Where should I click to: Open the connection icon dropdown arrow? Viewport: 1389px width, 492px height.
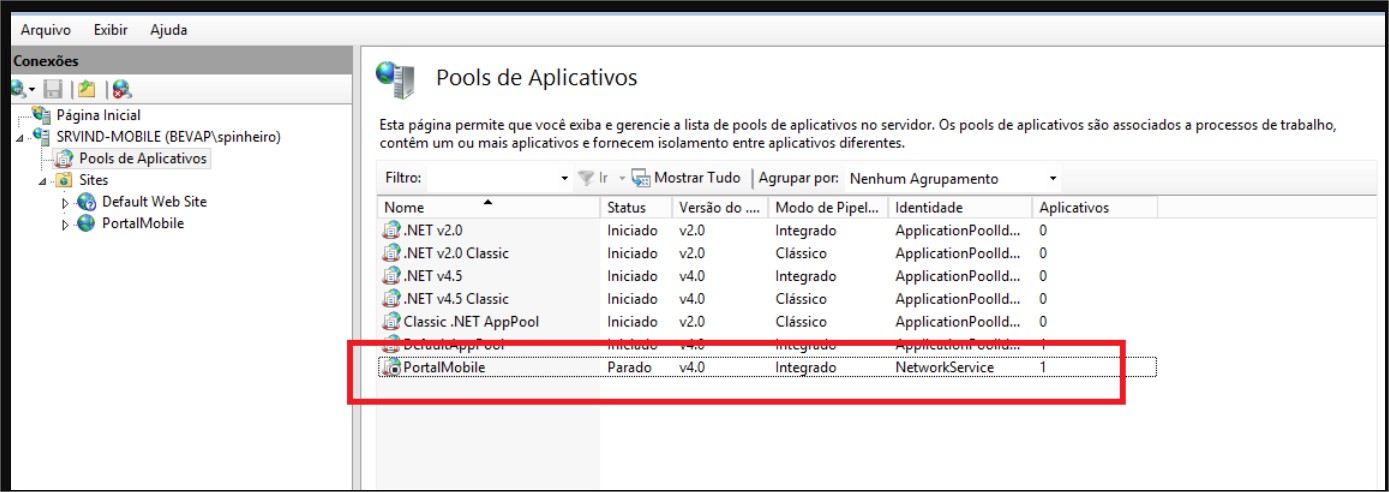click(x=32, y=90)
